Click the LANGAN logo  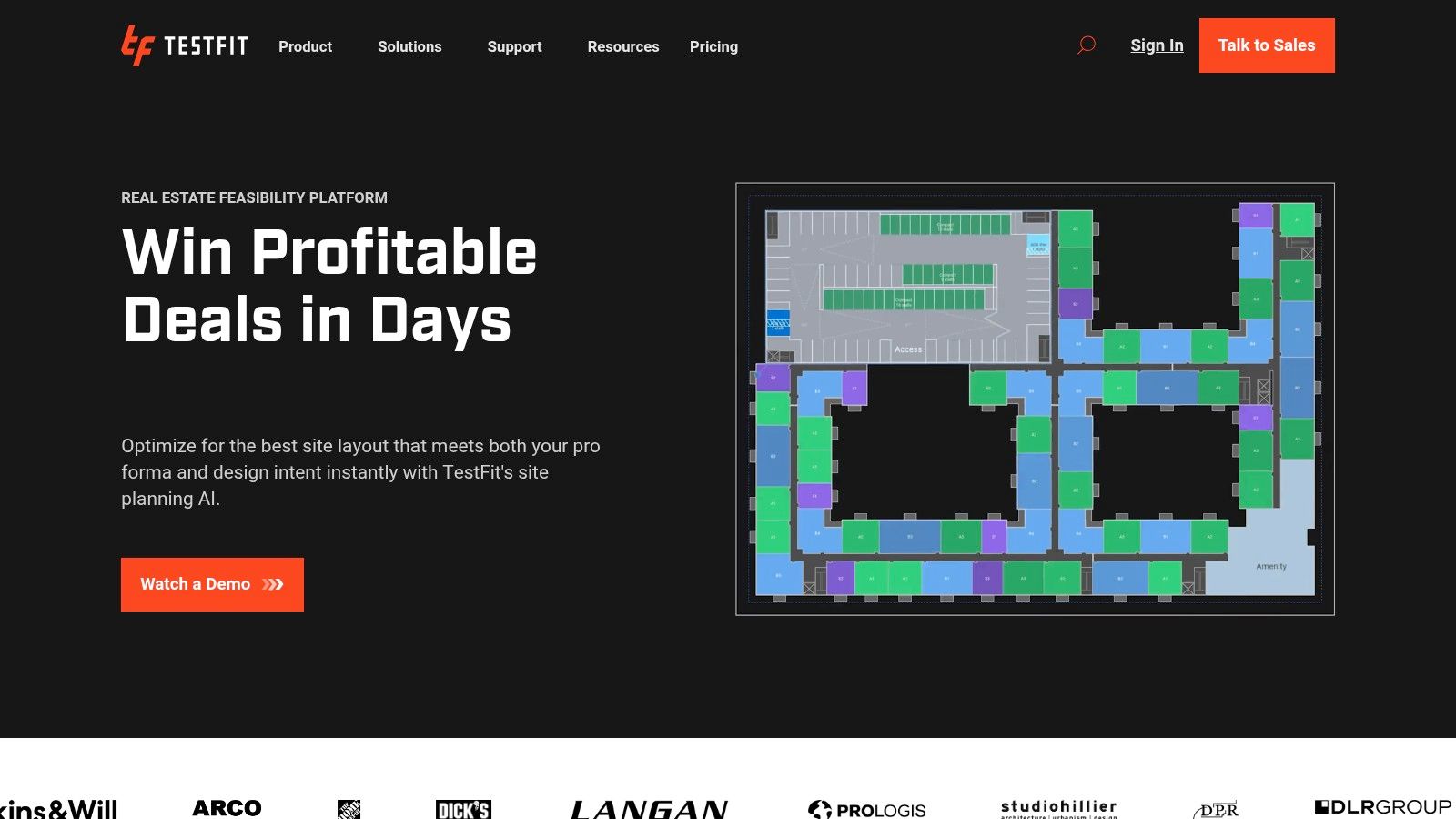649,809
